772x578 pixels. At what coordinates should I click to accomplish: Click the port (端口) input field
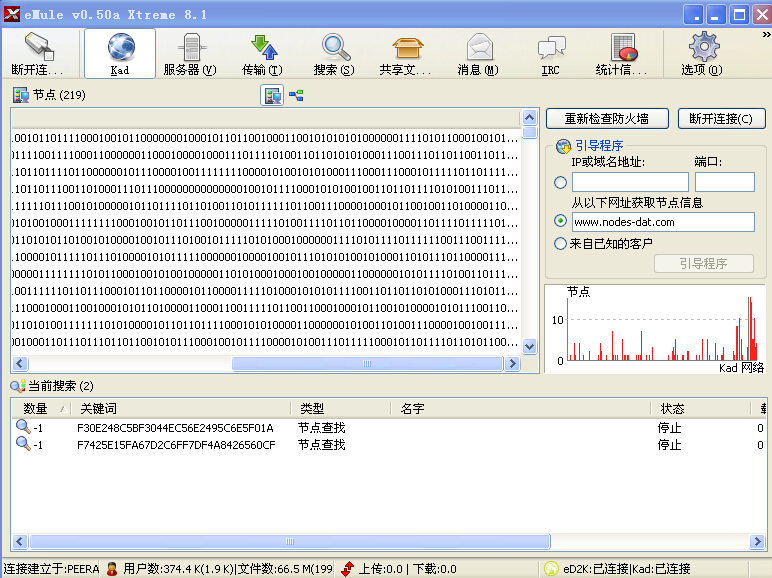(x=725, y=182)
